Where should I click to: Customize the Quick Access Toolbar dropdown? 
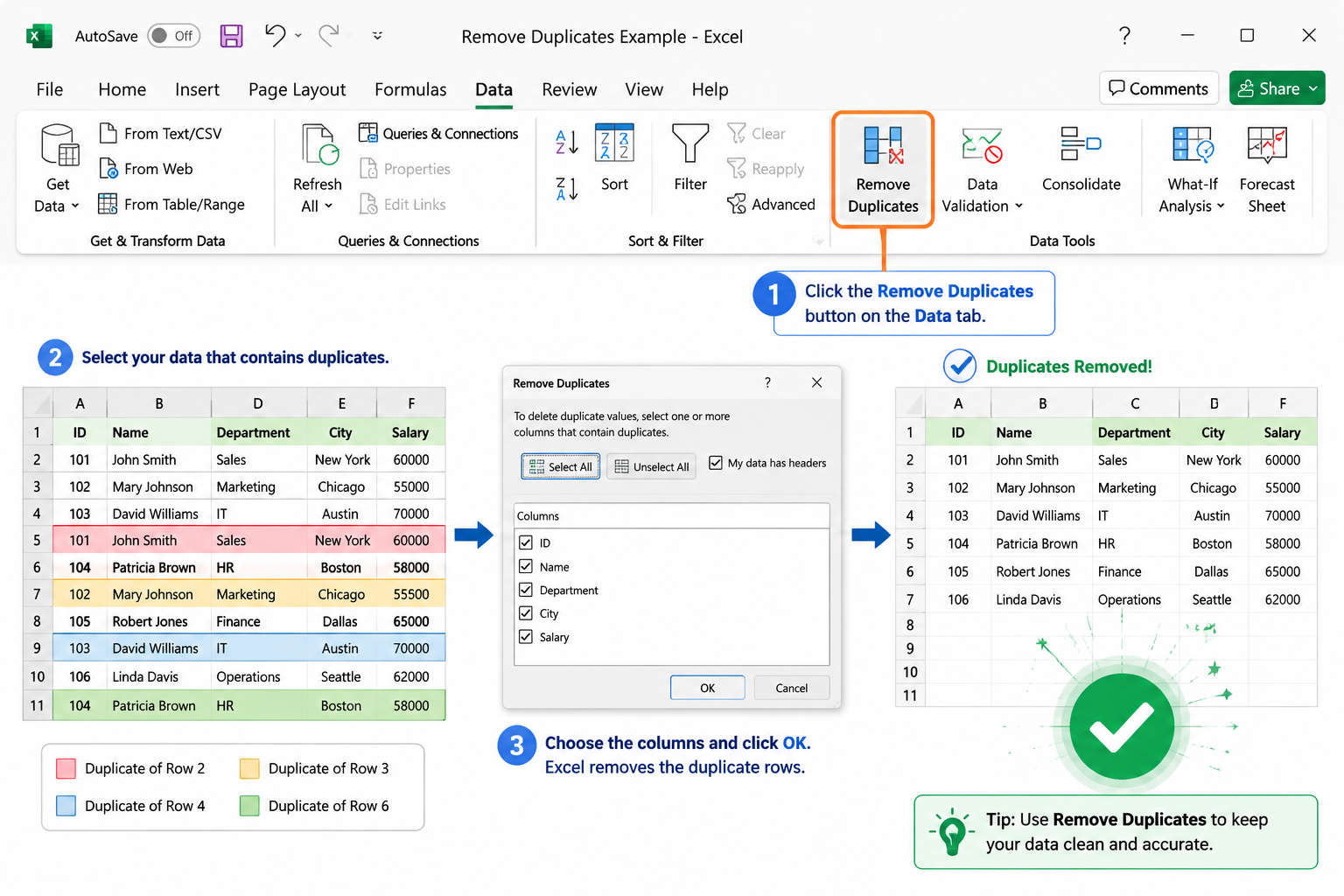[x=377, y=36]
